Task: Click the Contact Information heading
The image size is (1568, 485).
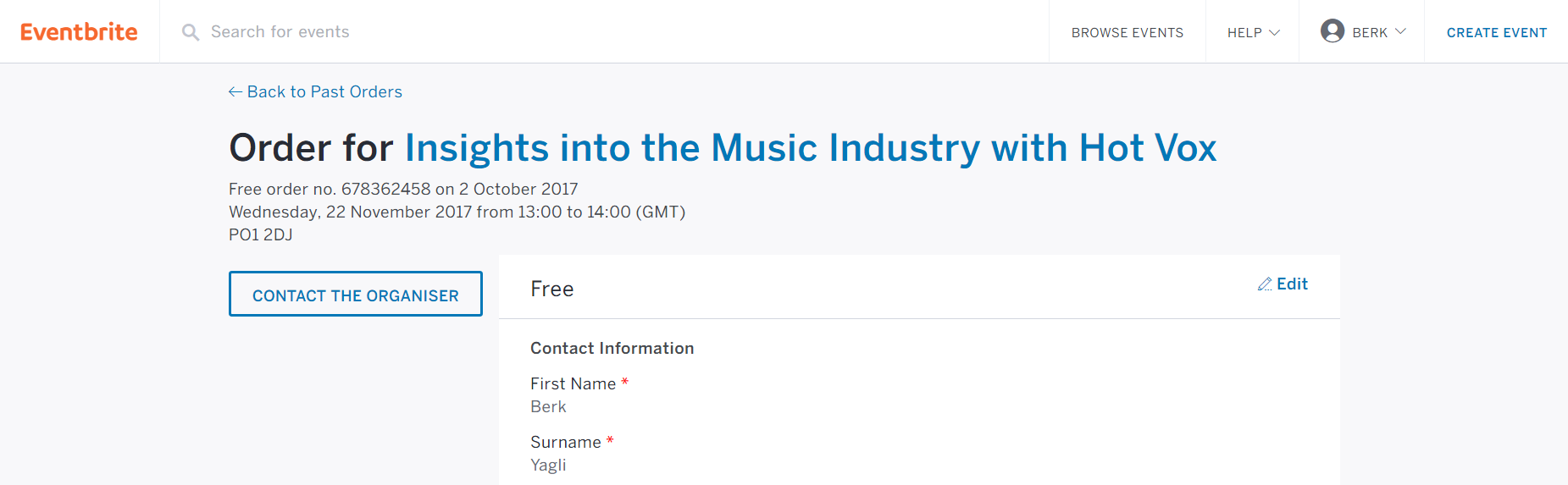Action: (x=612, y=349)
